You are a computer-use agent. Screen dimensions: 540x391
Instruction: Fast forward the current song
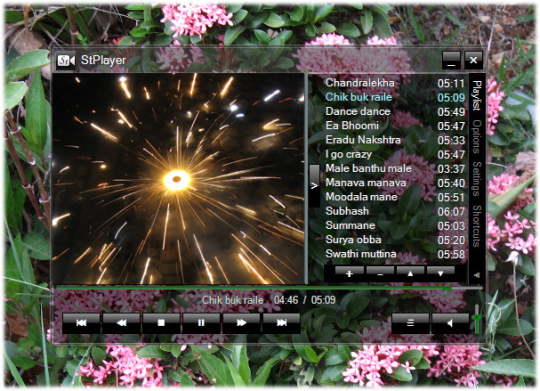(x=241, y=323)
